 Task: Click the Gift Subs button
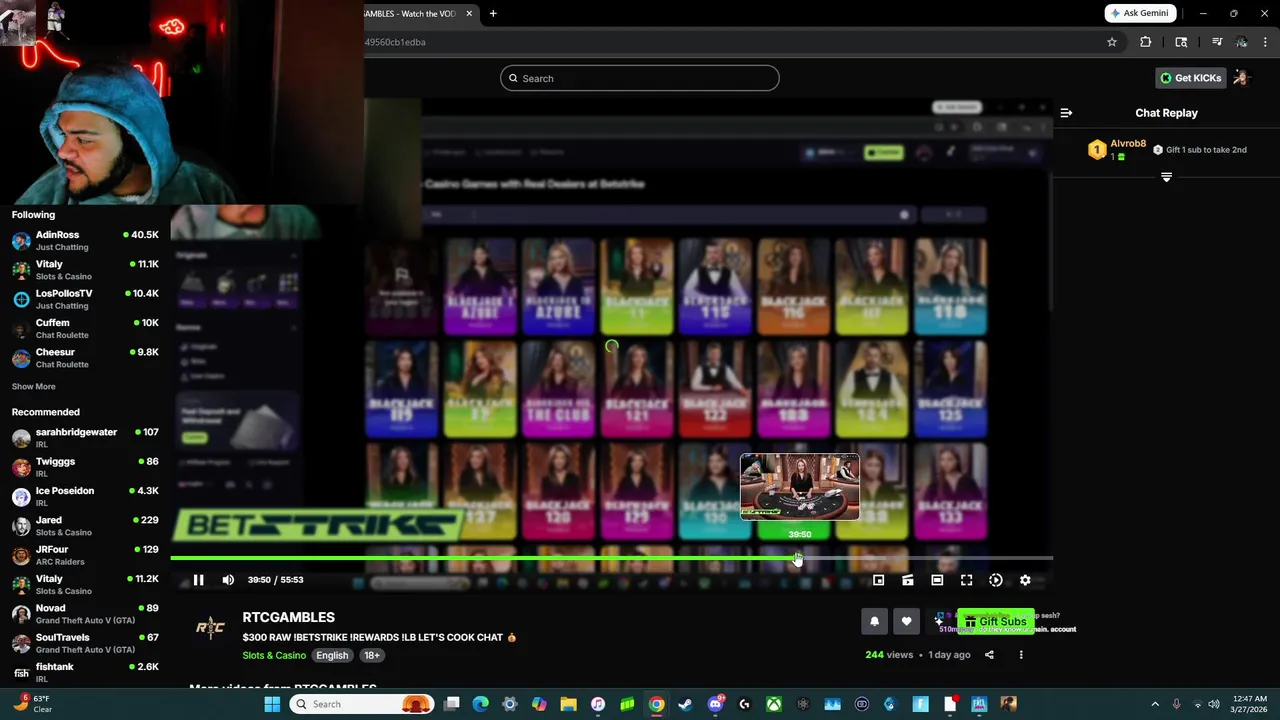click(995, 621)
